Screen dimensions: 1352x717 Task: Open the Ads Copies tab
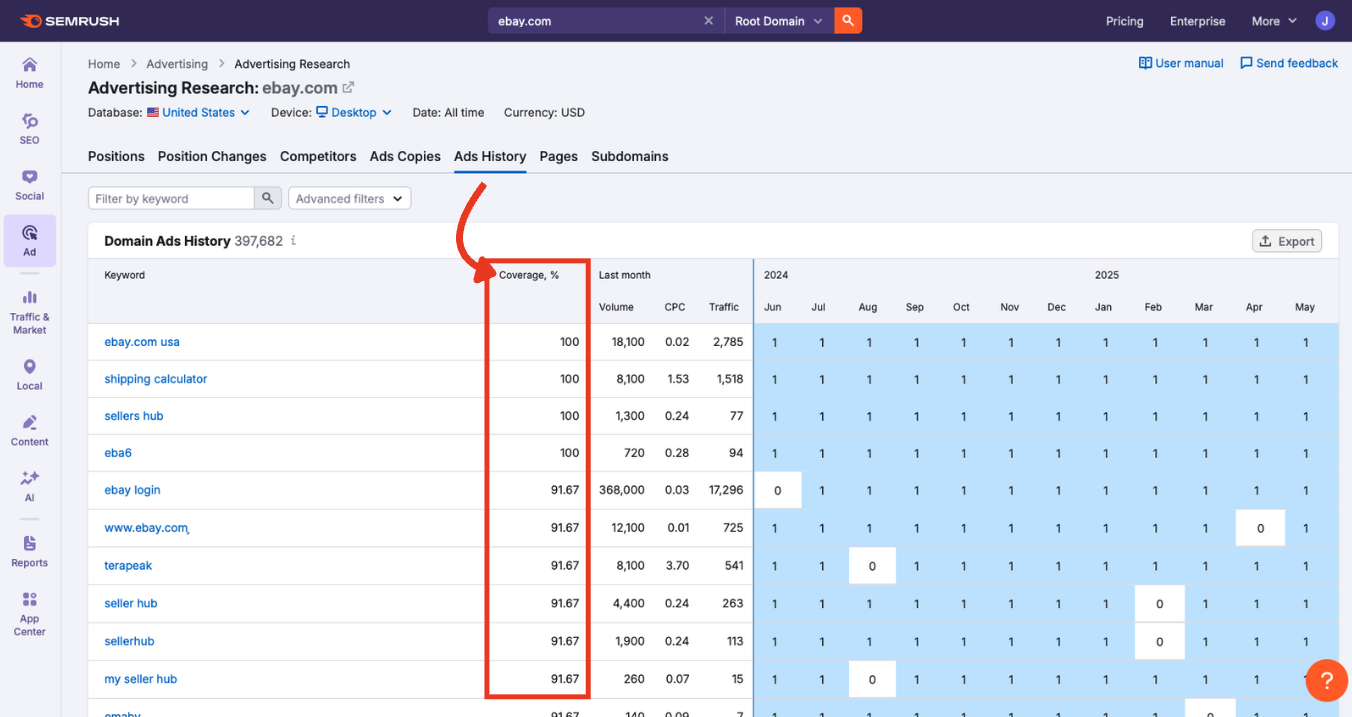(404, 156)
